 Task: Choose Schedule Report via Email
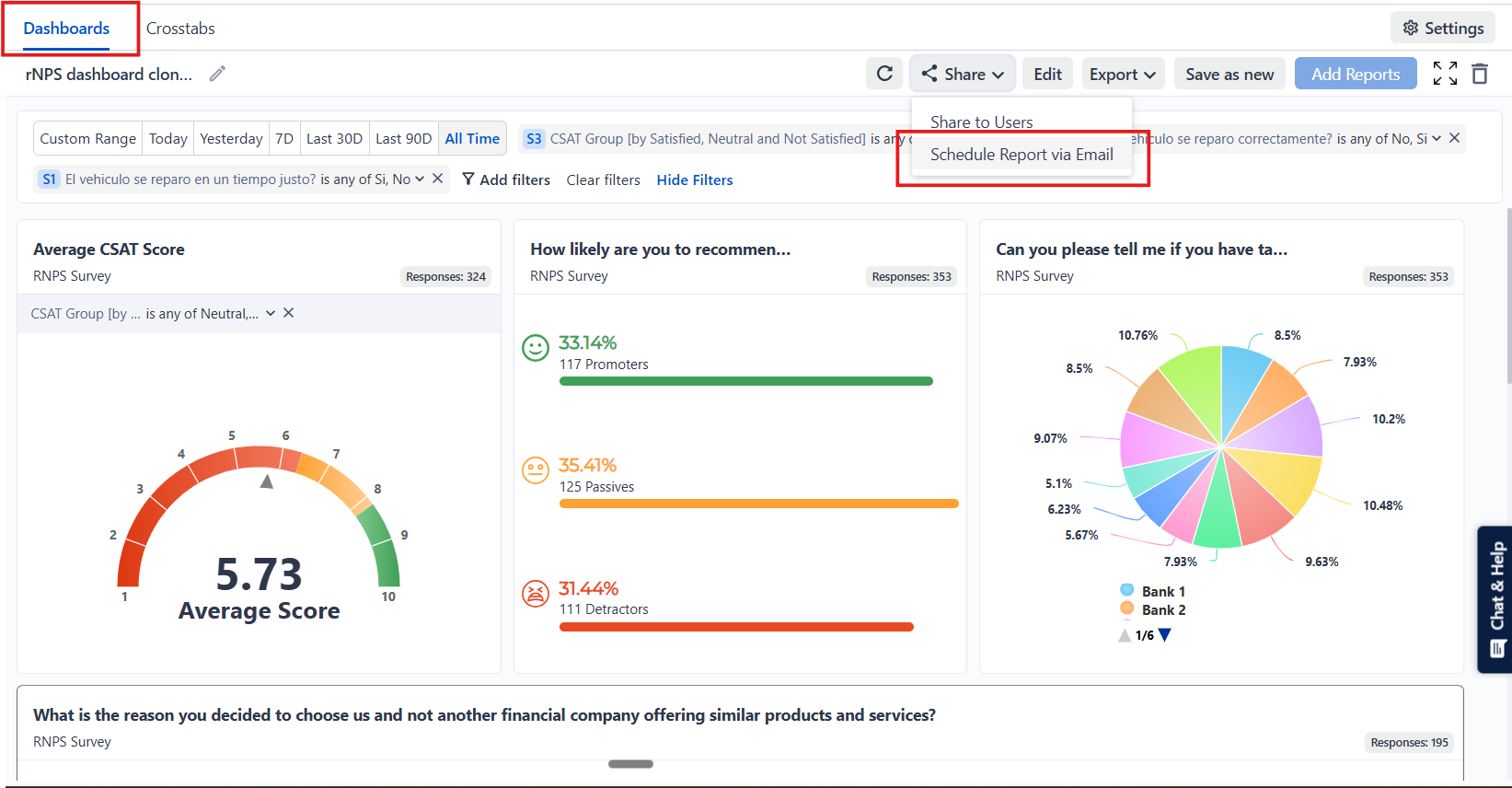1021,155
